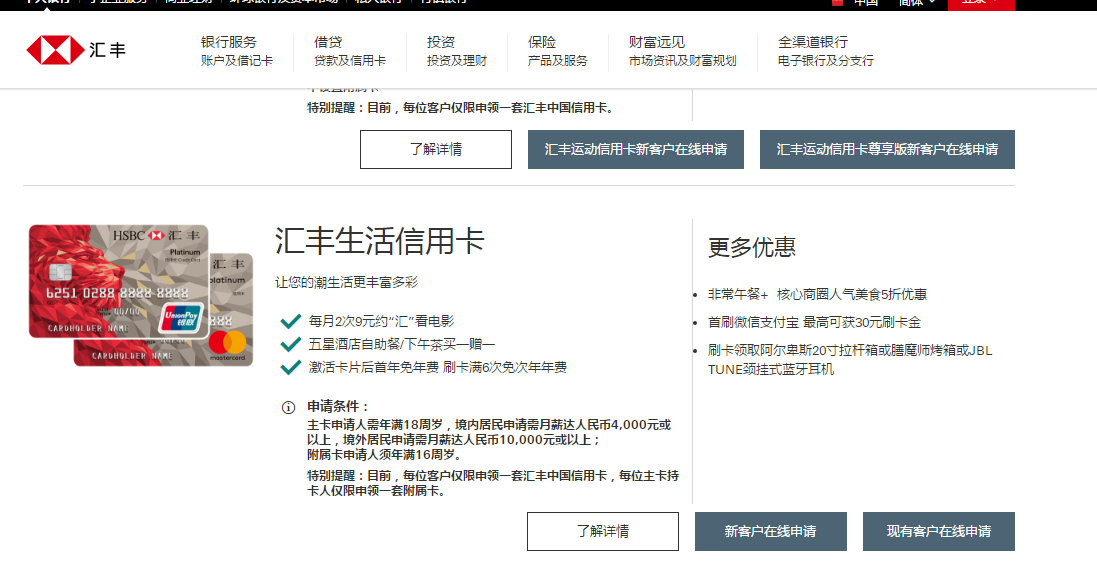
Task: Click 非常午餐+ 核心商圈人气美食5折优惠
Action: [817, 294]
